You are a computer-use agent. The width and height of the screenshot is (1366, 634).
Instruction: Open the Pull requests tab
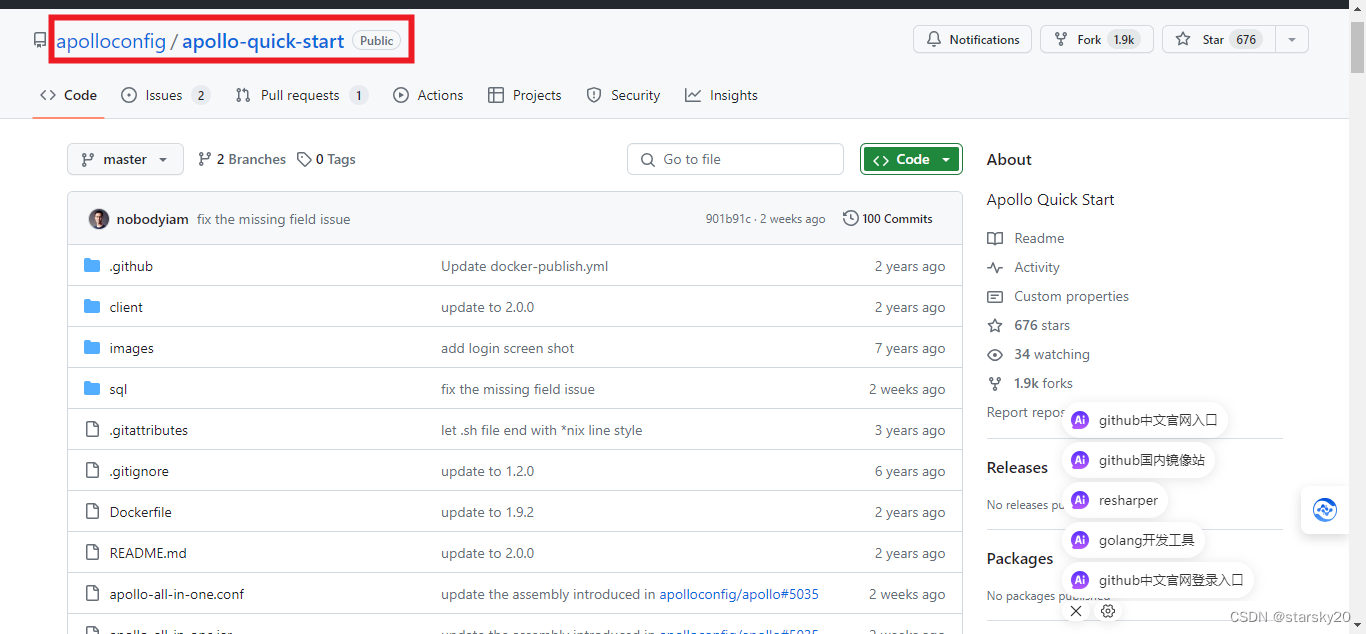pos(302,95)
